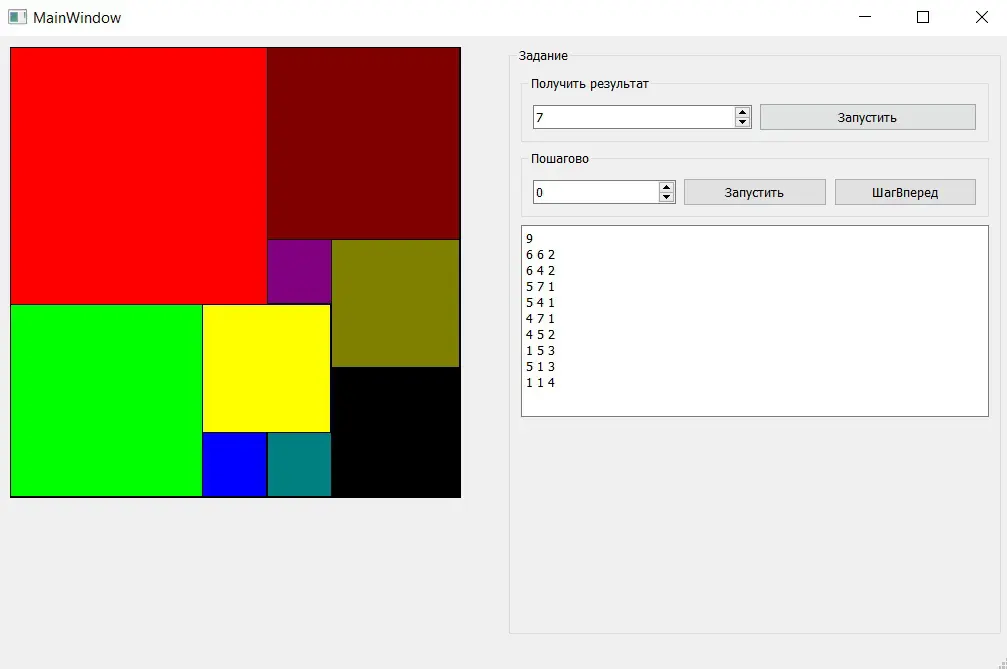Click the dark maroon square

(x=363, y=143)
